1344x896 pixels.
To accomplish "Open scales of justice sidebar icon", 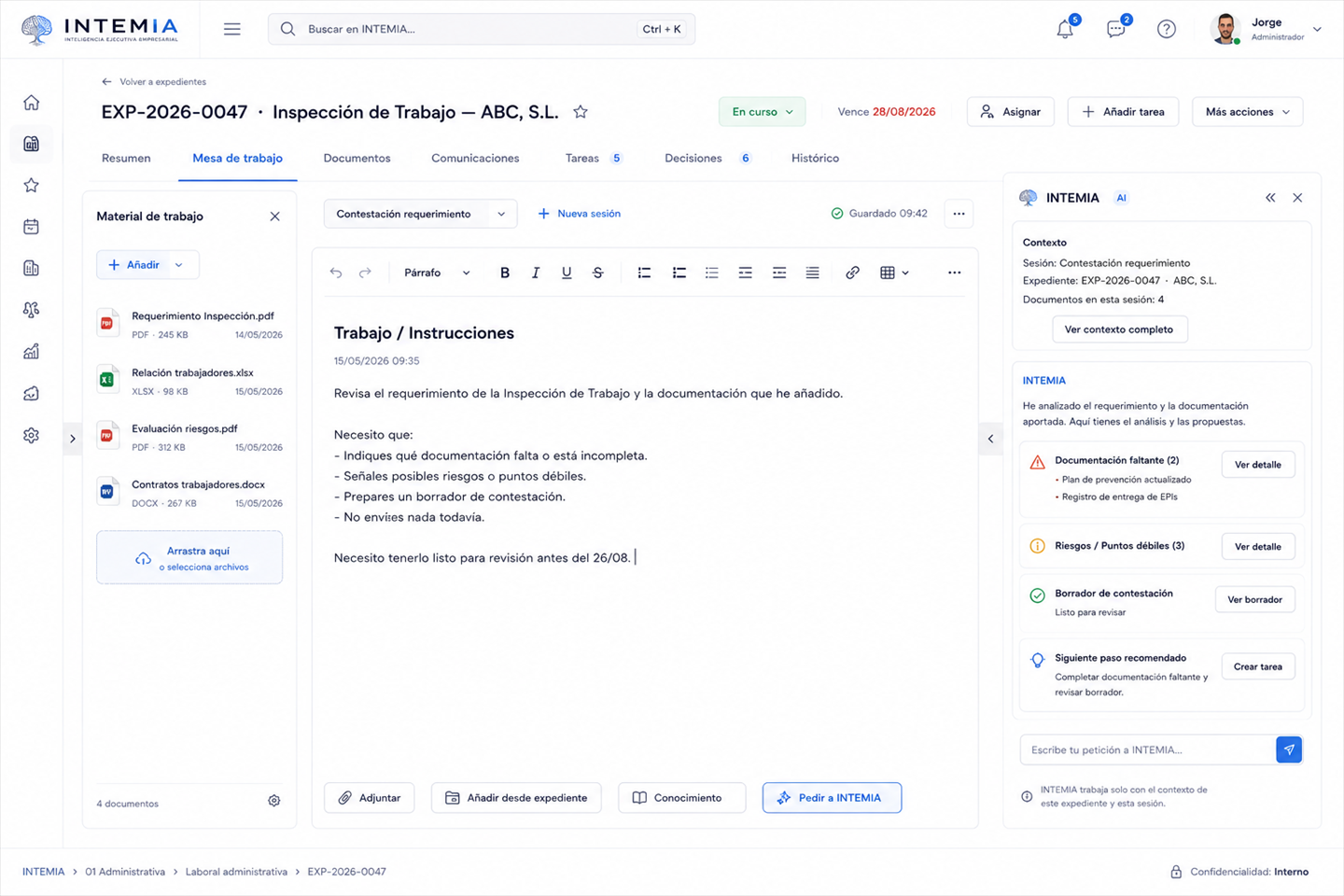I will [x=32, y=310].
